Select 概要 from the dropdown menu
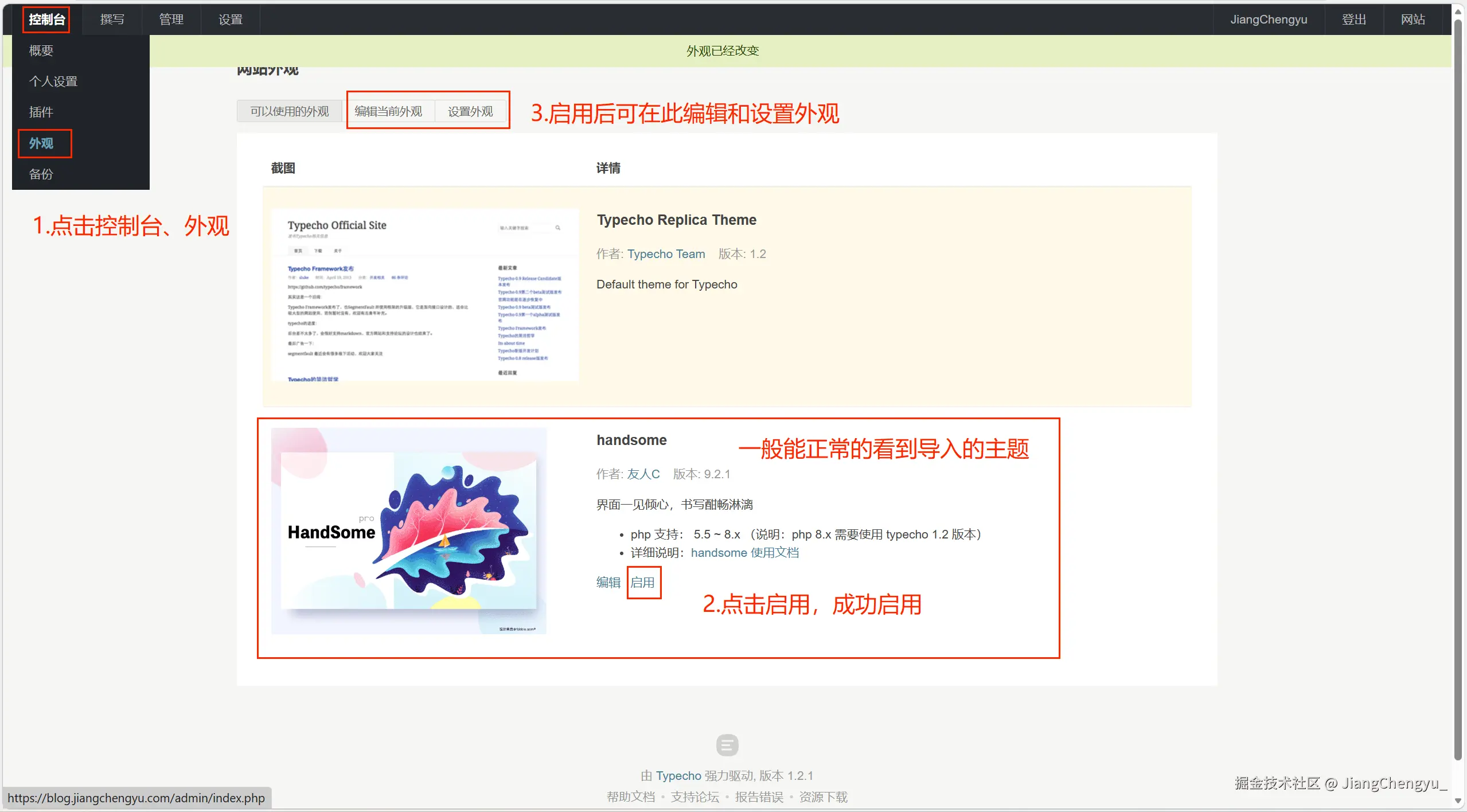This screenshot has height=812, width=1467. 41,50
